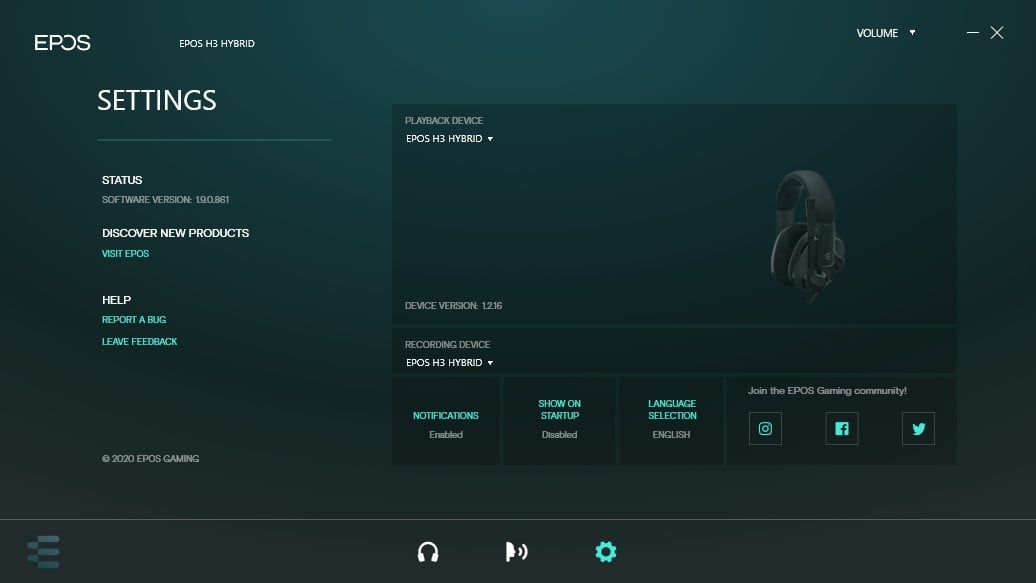Open the headphone playback tab icon
This screenshot has width=1036, height=583.
[x=428, y=551]
